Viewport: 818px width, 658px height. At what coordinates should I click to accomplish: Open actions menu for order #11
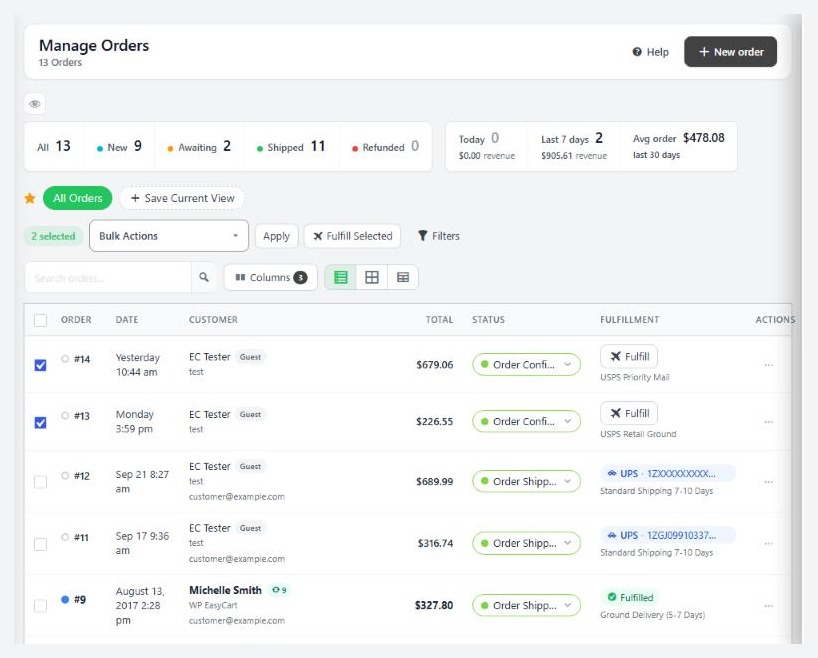[768, 543]
